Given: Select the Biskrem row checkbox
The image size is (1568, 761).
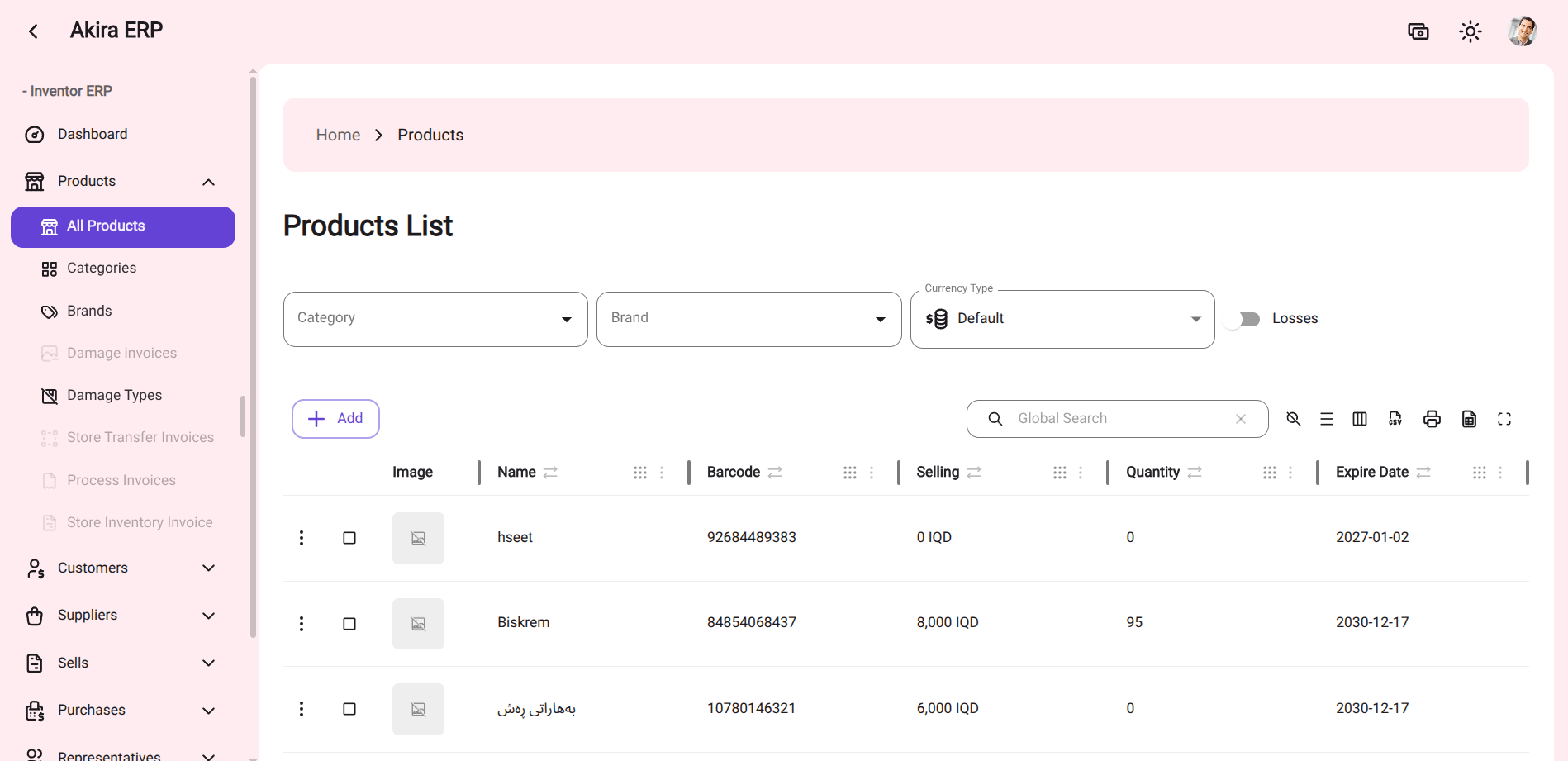Looking at the screenshot, I should (x=349, y=624).
